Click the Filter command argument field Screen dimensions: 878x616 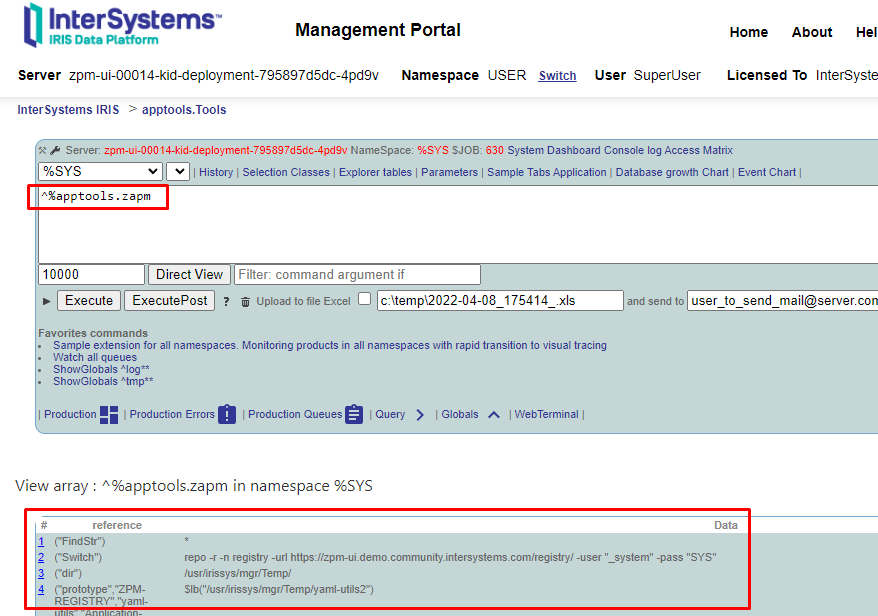(x=357, y=274)
